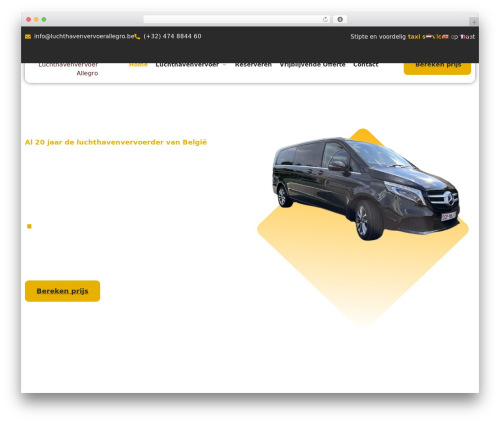Expand the Luchthavenvervoer menu chevron
The width and height of the screenshot is (500, 423).
[x=224, y=65]
